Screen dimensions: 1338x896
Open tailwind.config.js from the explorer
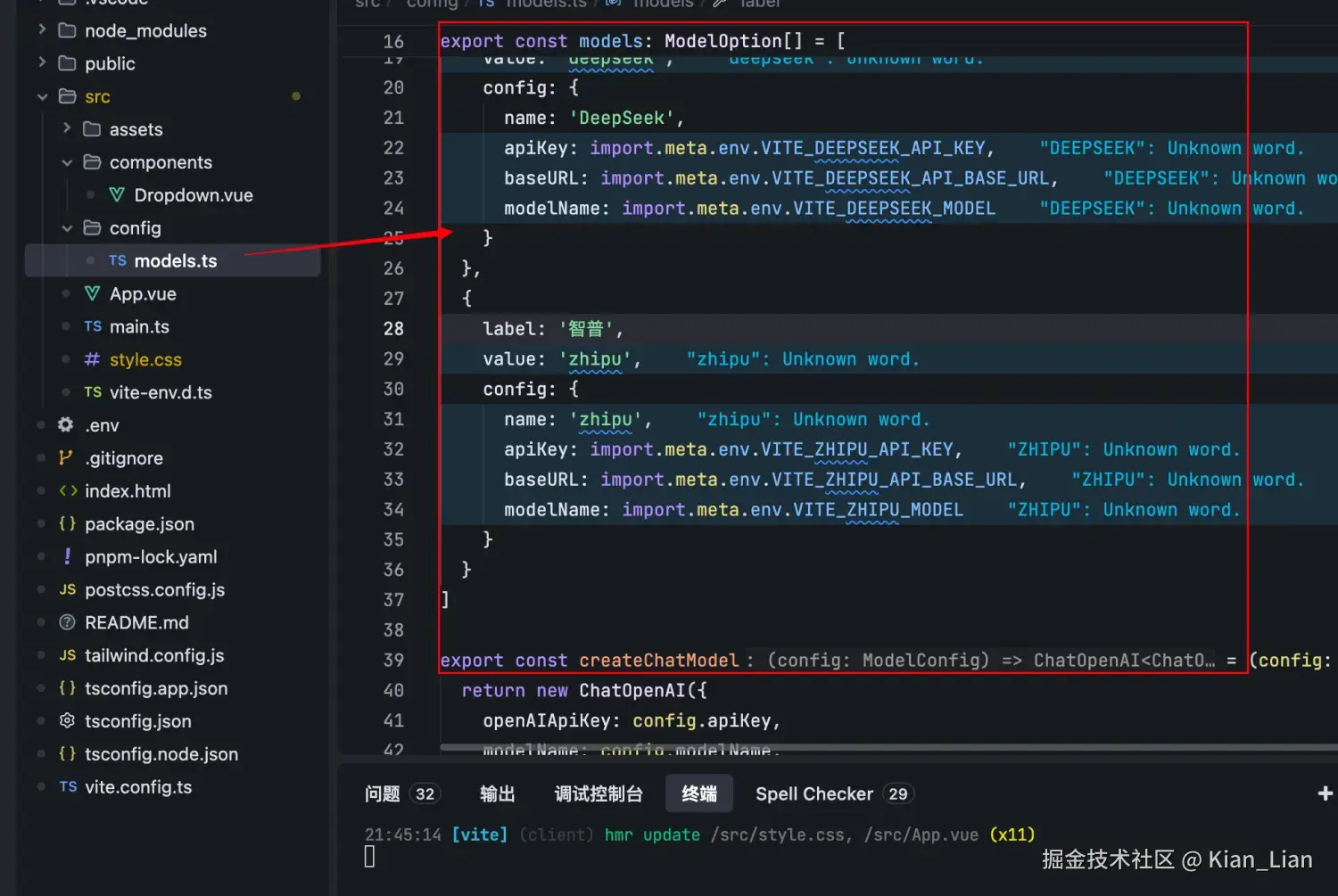click(154, 655)
